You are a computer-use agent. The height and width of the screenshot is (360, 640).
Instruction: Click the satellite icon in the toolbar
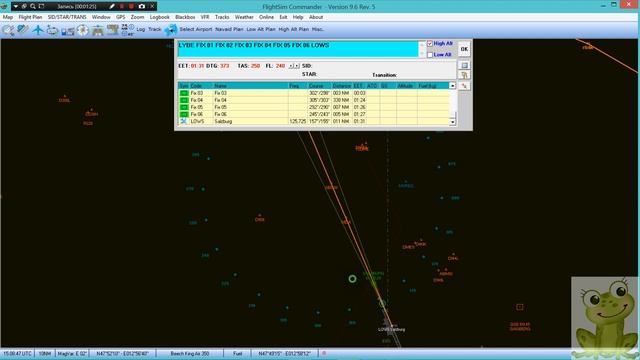tap(23, 29)
